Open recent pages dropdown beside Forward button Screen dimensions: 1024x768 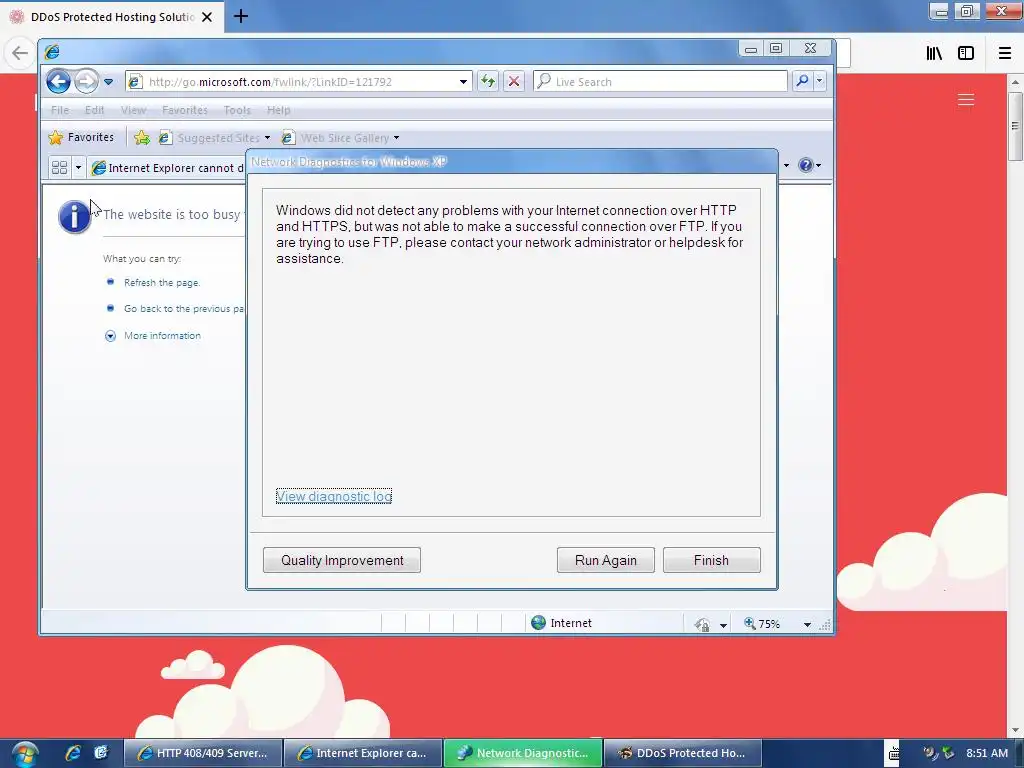(x=108, y=82)
